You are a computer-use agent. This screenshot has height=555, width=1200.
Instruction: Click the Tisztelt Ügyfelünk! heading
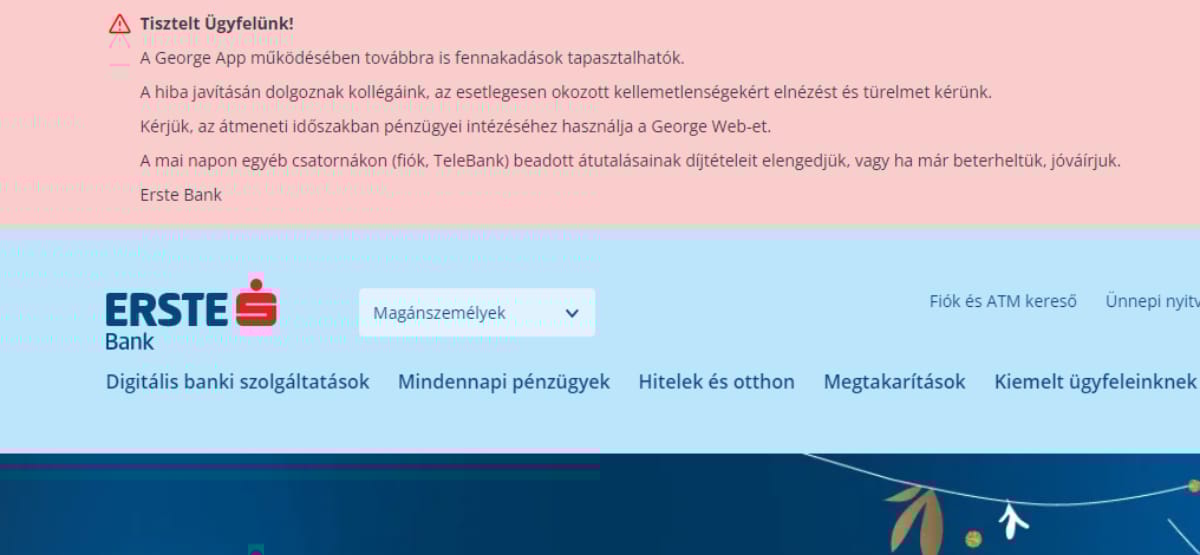tap(217, 23)
